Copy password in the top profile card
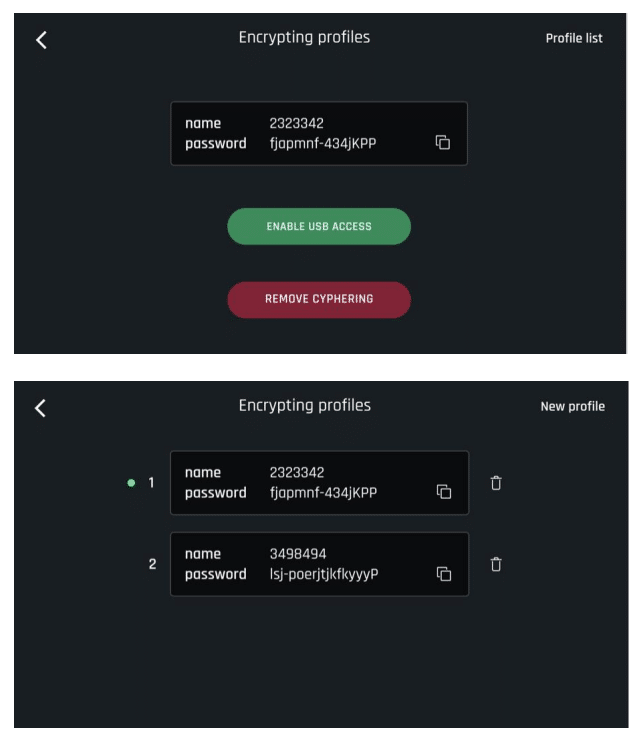The height and width of the screenshot is (743, 643). pyautogui.click(x=443, y=142)
